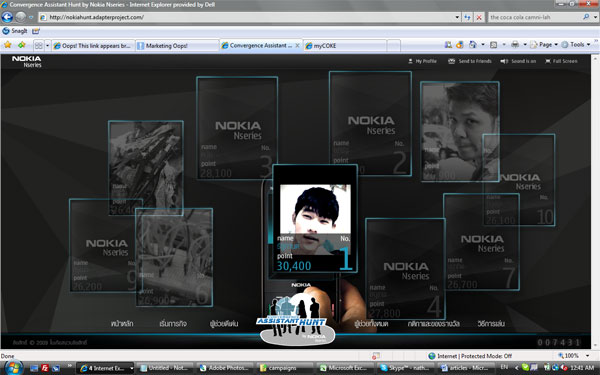Open a new blank tab
The height and width of the screenshot is (375, 600).
click(x=393, y=46)
